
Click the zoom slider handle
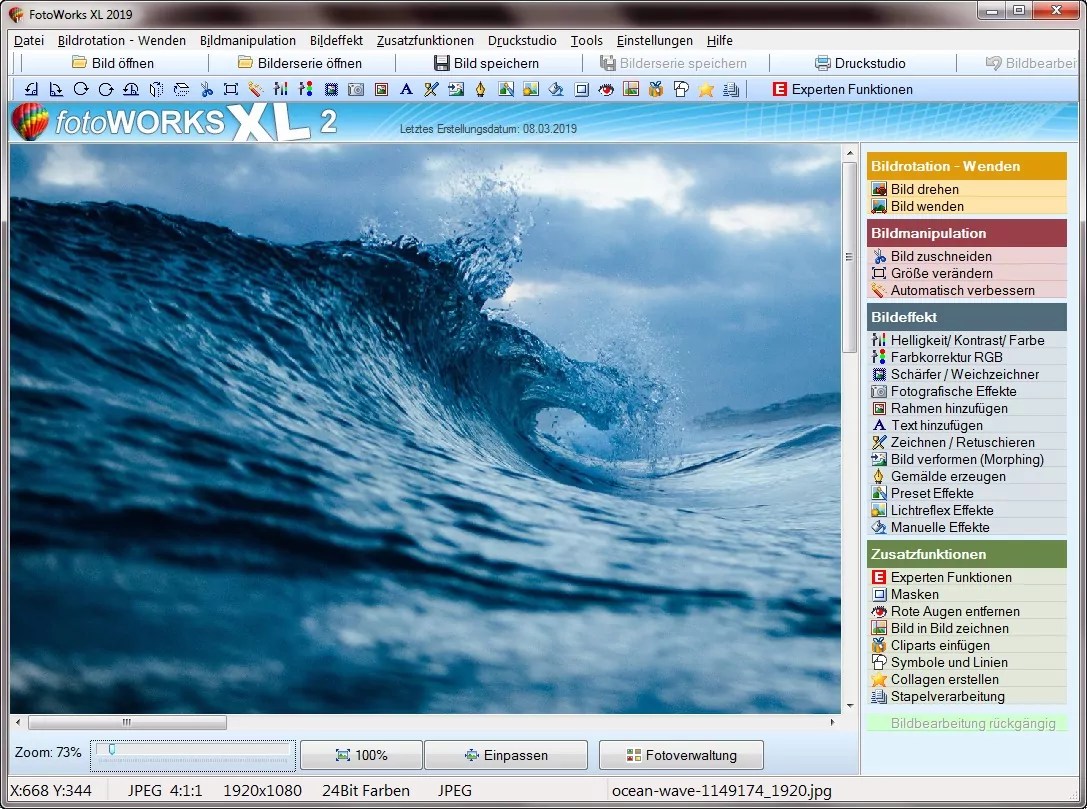(x=112, y=750)
